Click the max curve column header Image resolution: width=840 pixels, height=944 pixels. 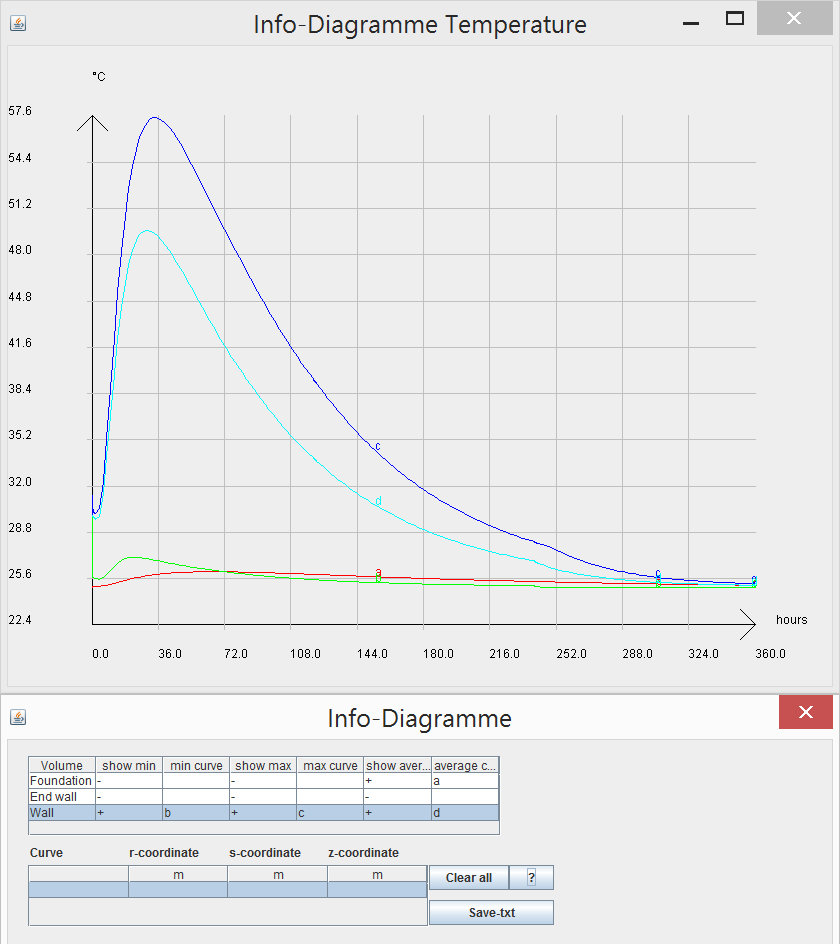pos(330,765)
